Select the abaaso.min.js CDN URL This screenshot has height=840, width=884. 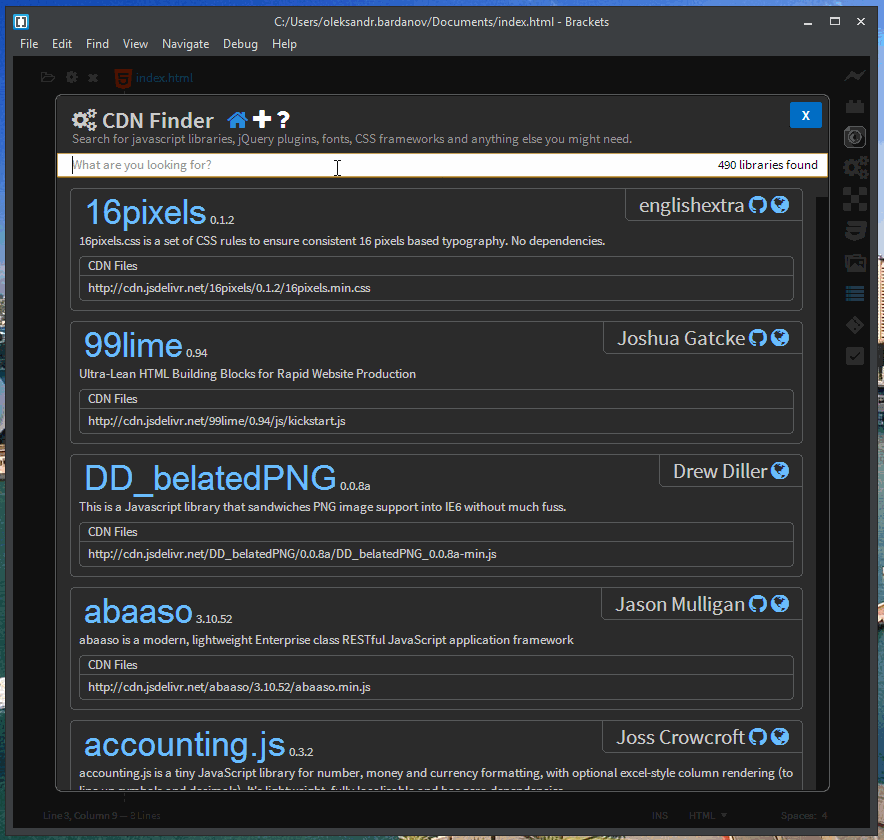[229, 687]
